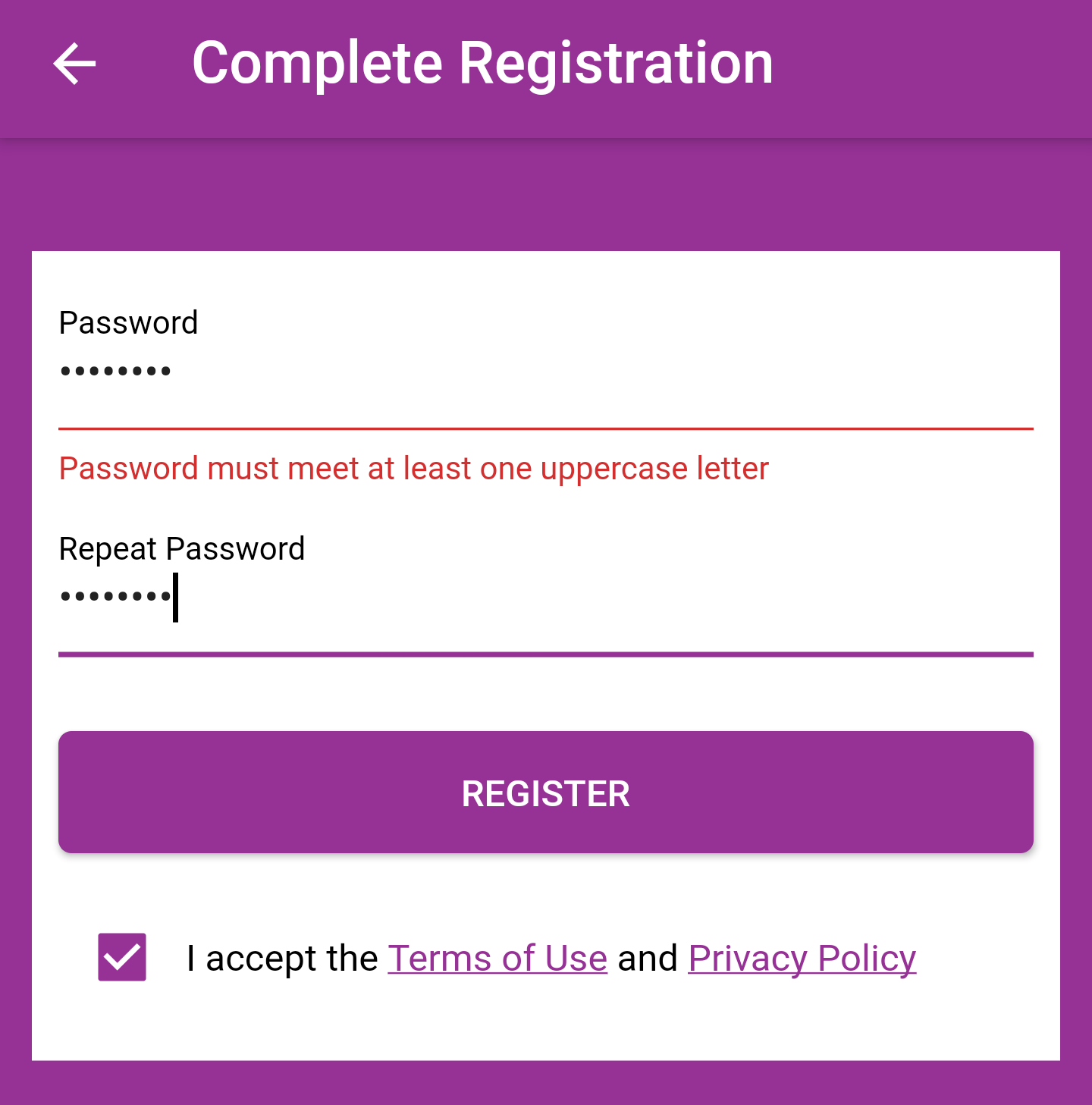
Task: Go back using the arrow icon
Action: (x=74, y=64)
